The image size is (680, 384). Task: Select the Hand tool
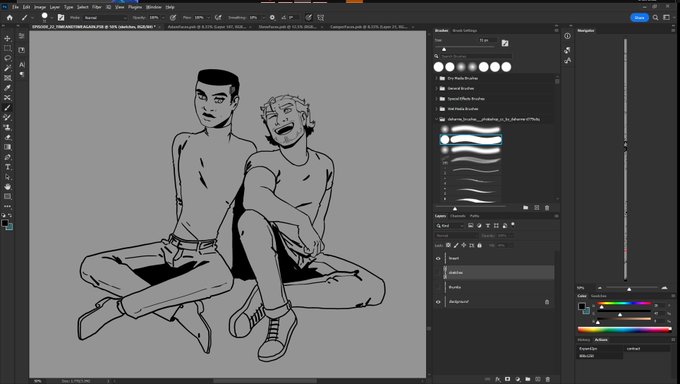tap(7, 187)
